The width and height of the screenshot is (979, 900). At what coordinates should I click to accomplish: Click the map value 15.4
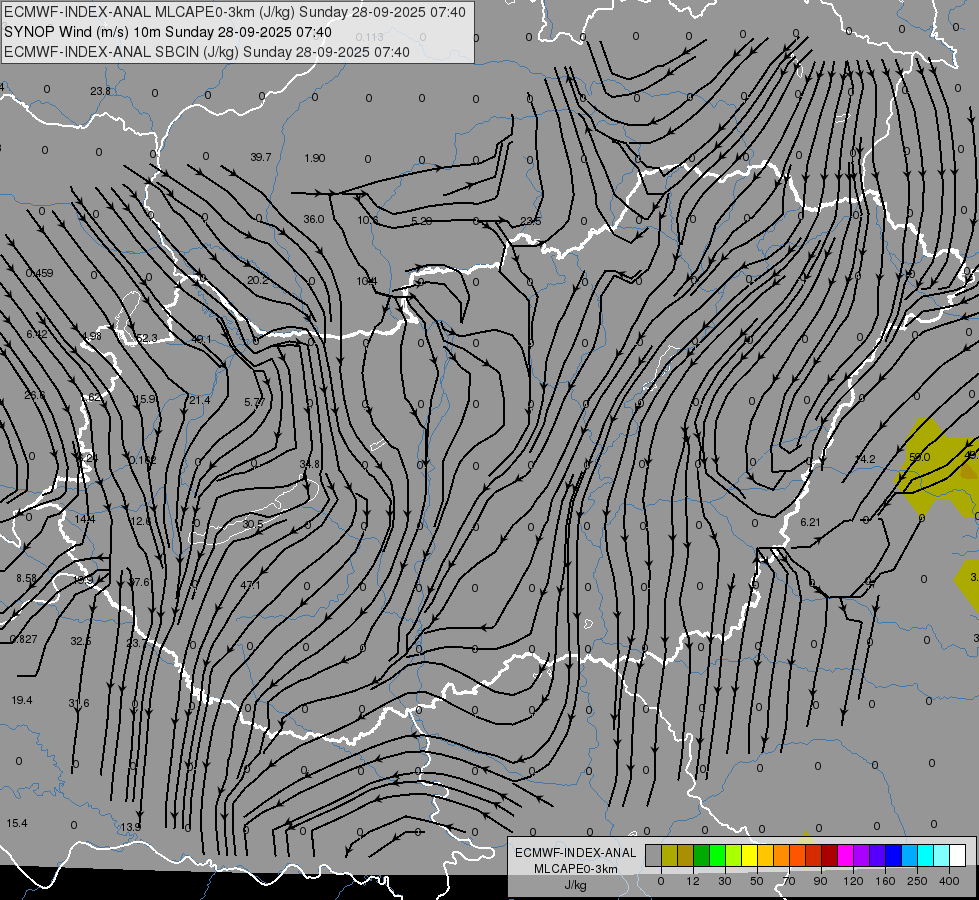pos(17,823)
